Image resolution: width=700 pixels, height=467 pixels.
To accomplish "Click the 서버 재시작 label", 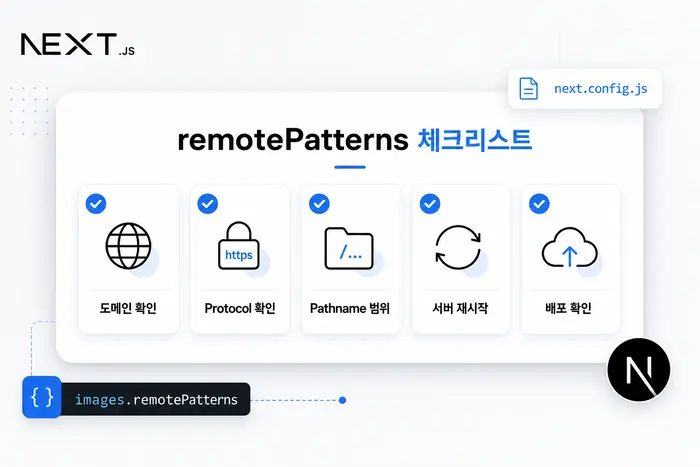I will pos(460,308).
